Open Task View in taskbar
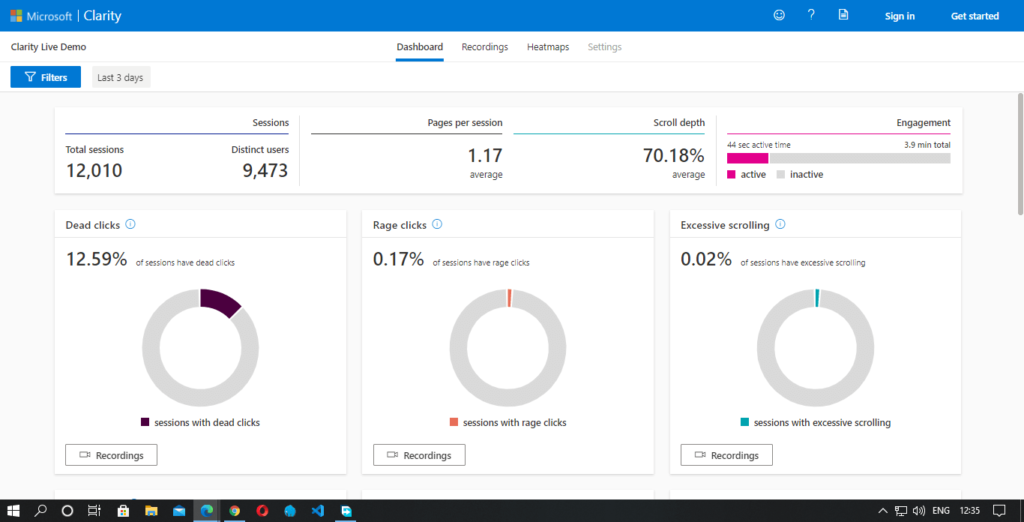 click(x=95, y=511)
